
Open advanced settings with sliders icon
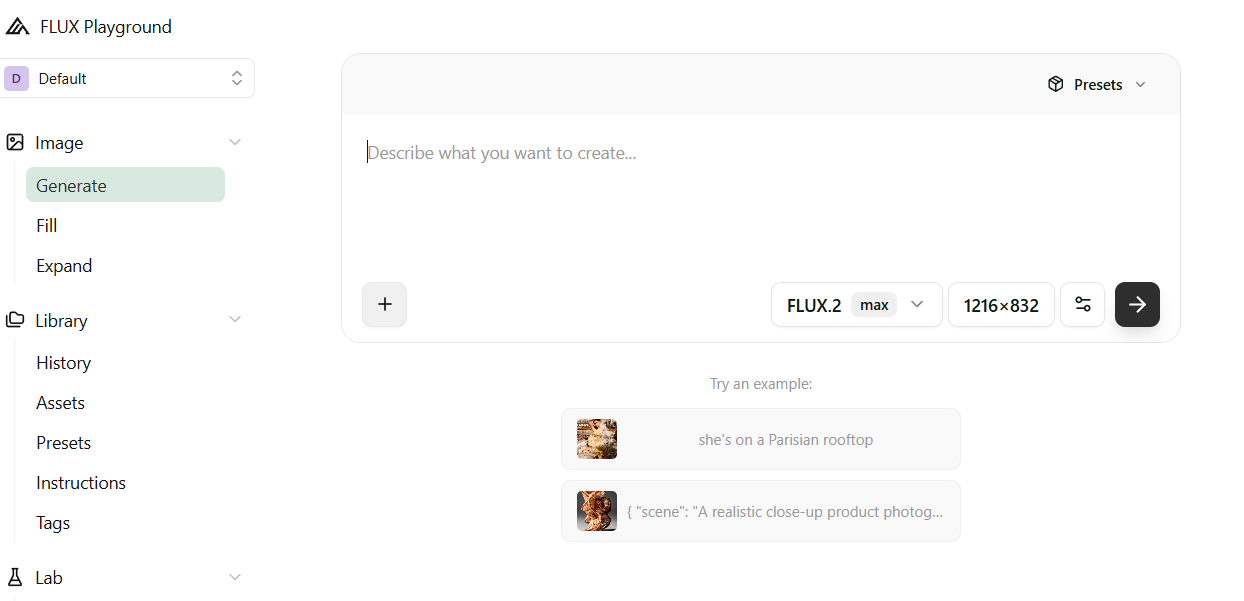pos(1083,304)
